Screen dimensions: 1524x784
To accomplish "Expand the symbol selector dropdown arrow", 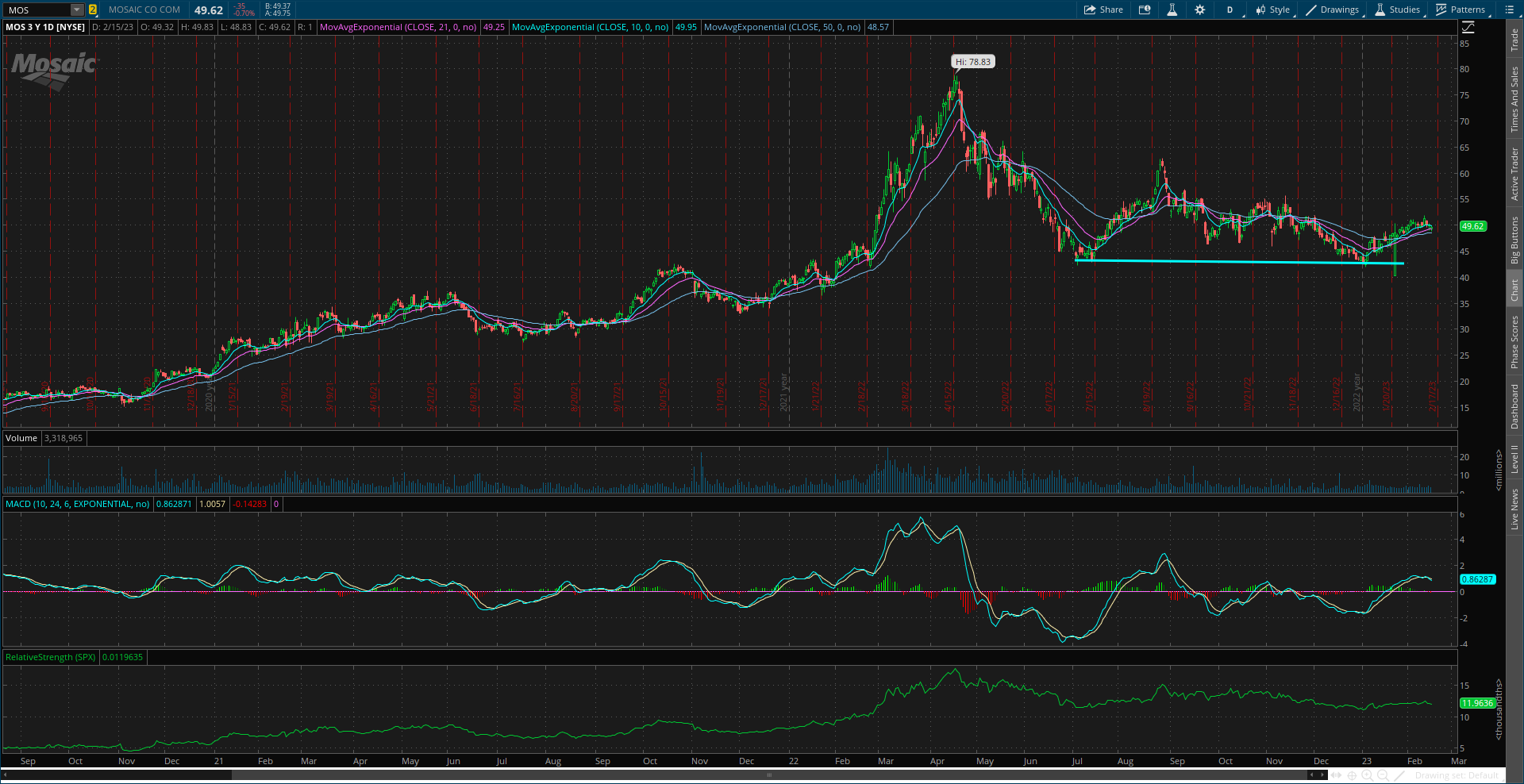I will point(77,10).
